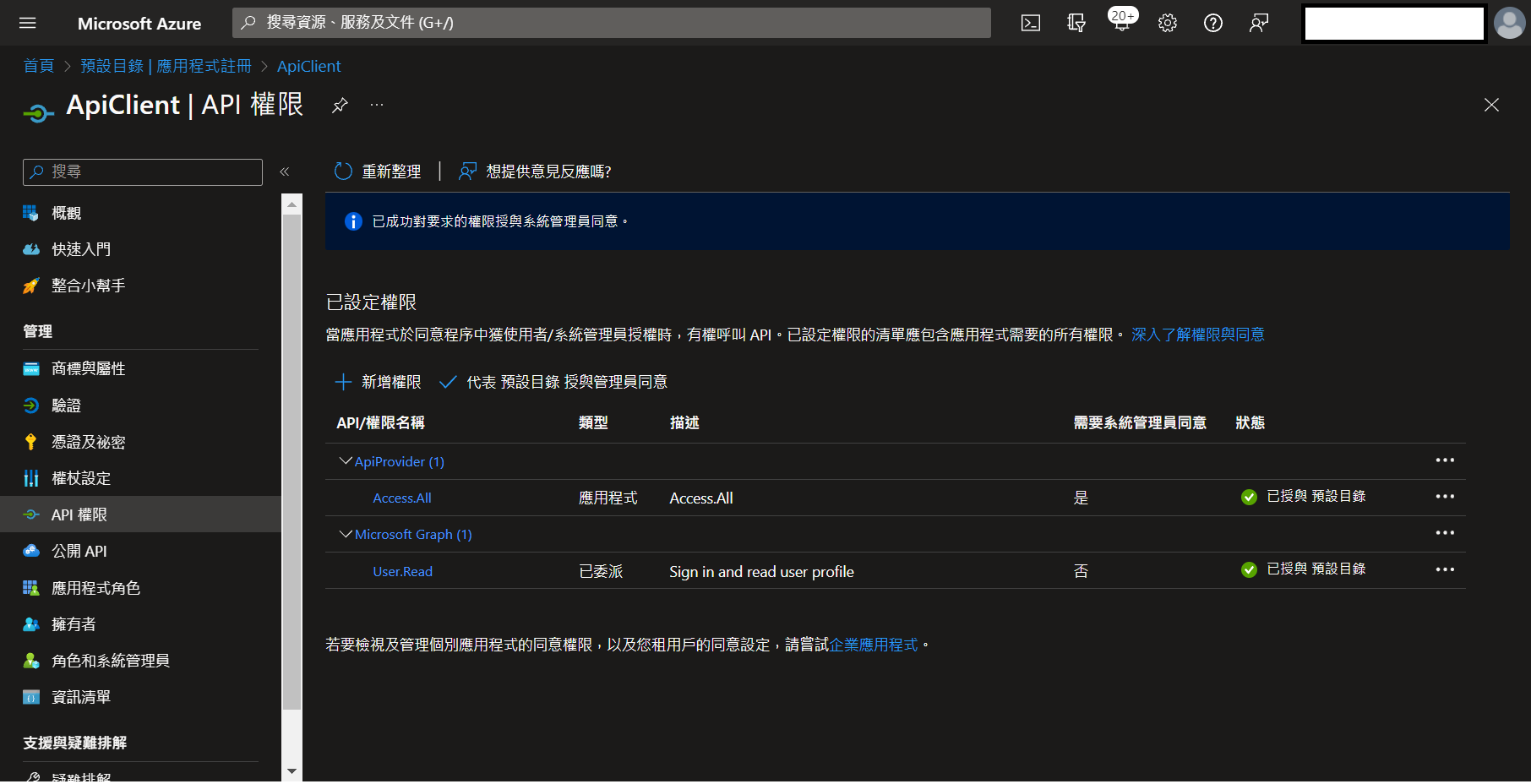
Task: Click 新增權限 to add a permission
Action: click(378, 382)
